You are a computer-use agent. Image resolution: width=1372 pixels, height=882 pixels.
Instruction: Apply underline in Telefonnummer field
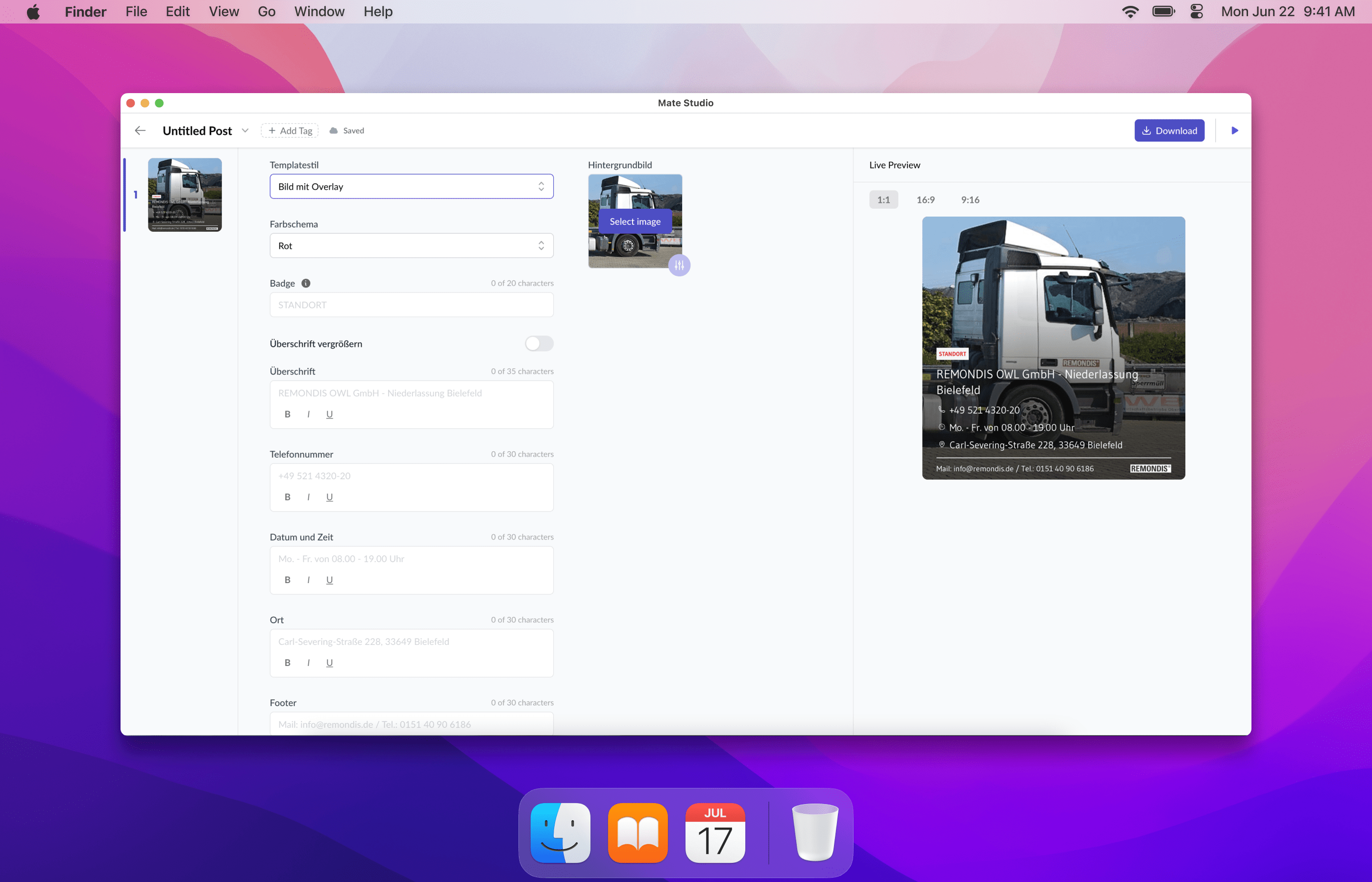click(329, 497)
